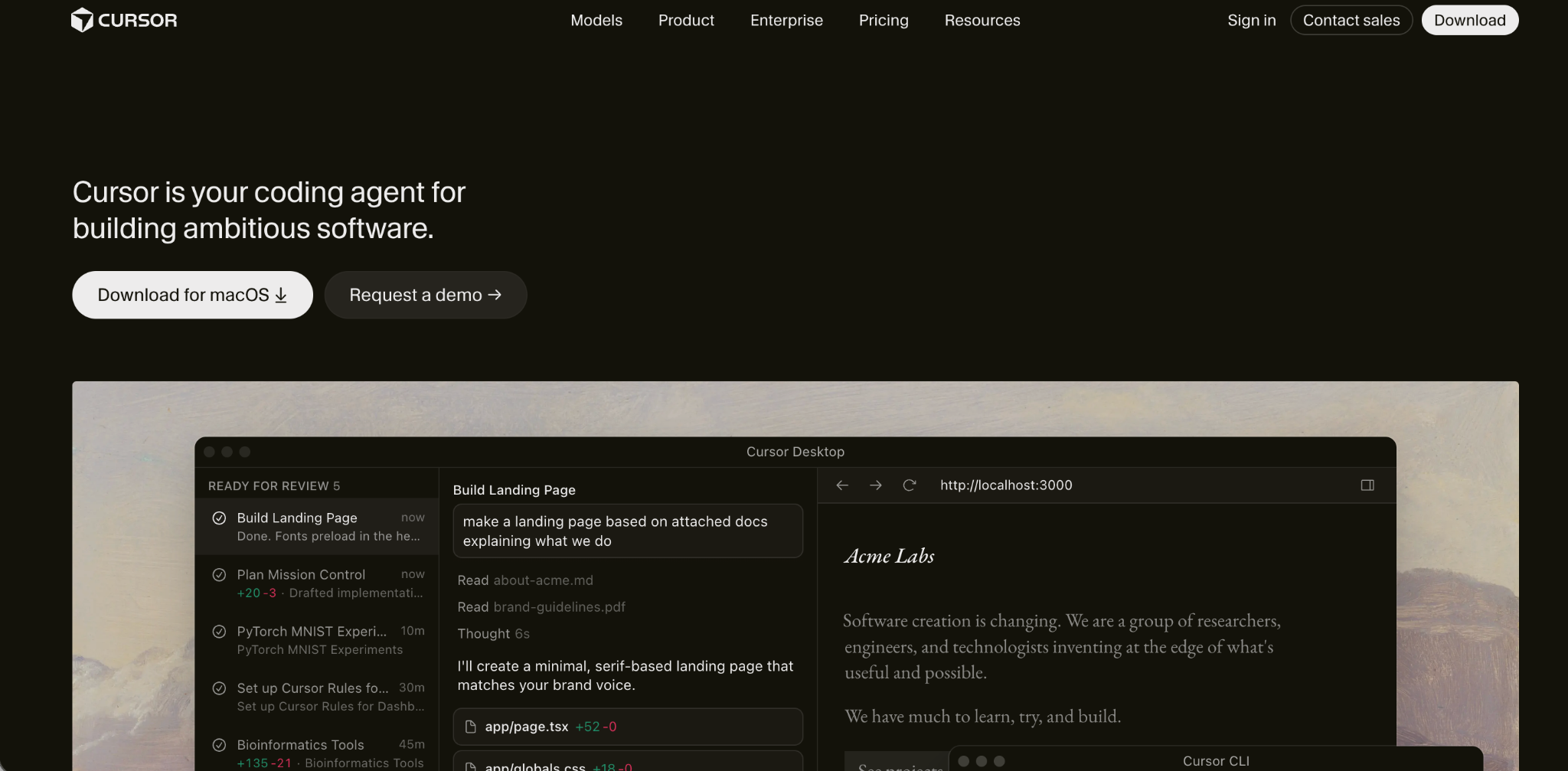Screen dimensions: 1568x771
Task: Click 'We have much to learn' preview text
Action: click(983, 717)
